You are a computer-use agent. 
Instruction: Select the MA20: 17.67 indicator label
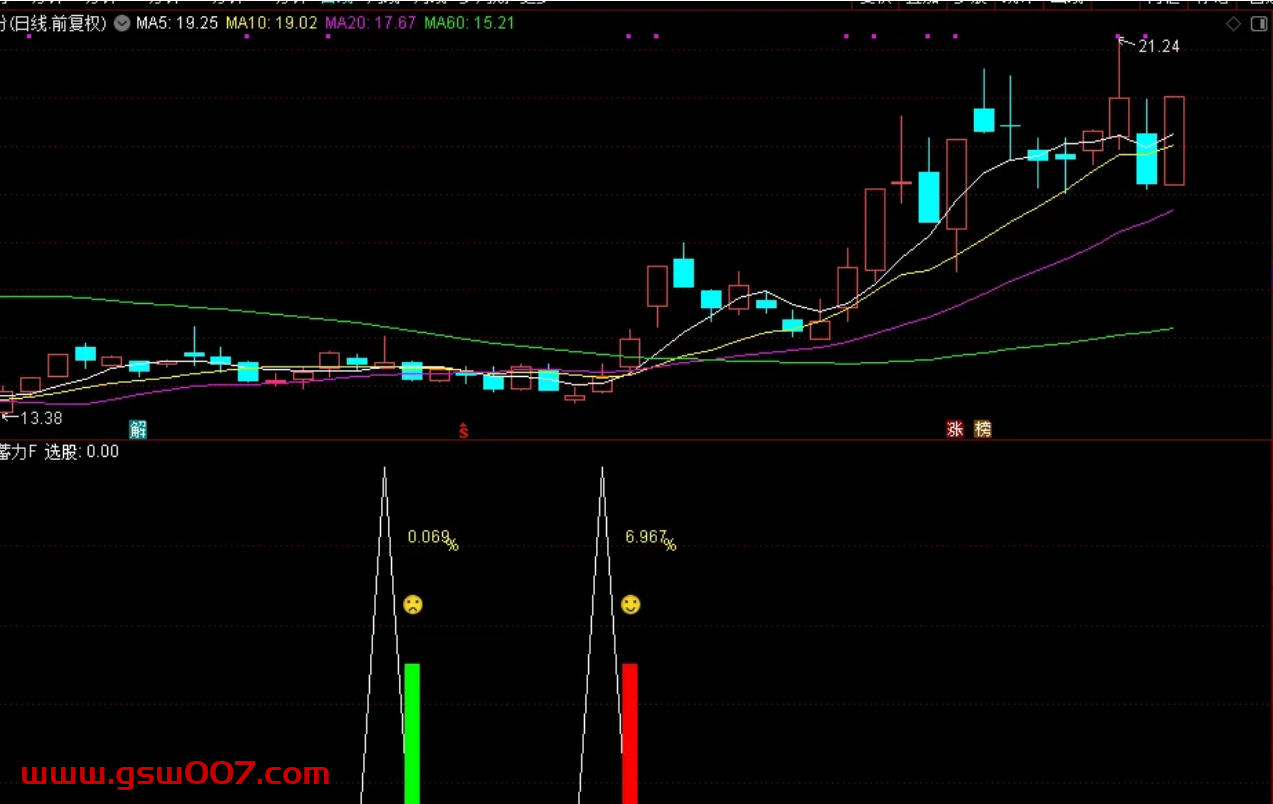pyautogui.click(x=371, y=23)
